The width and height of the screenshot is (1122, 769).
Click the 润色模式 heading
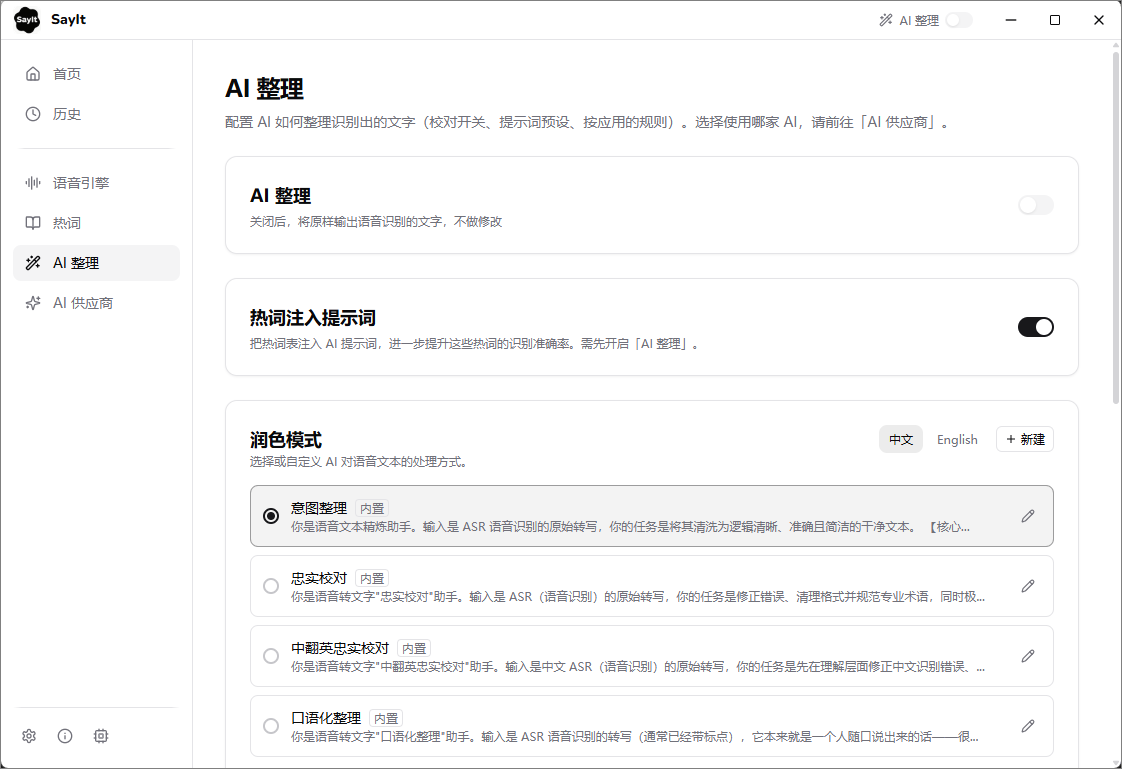[286, 439]
